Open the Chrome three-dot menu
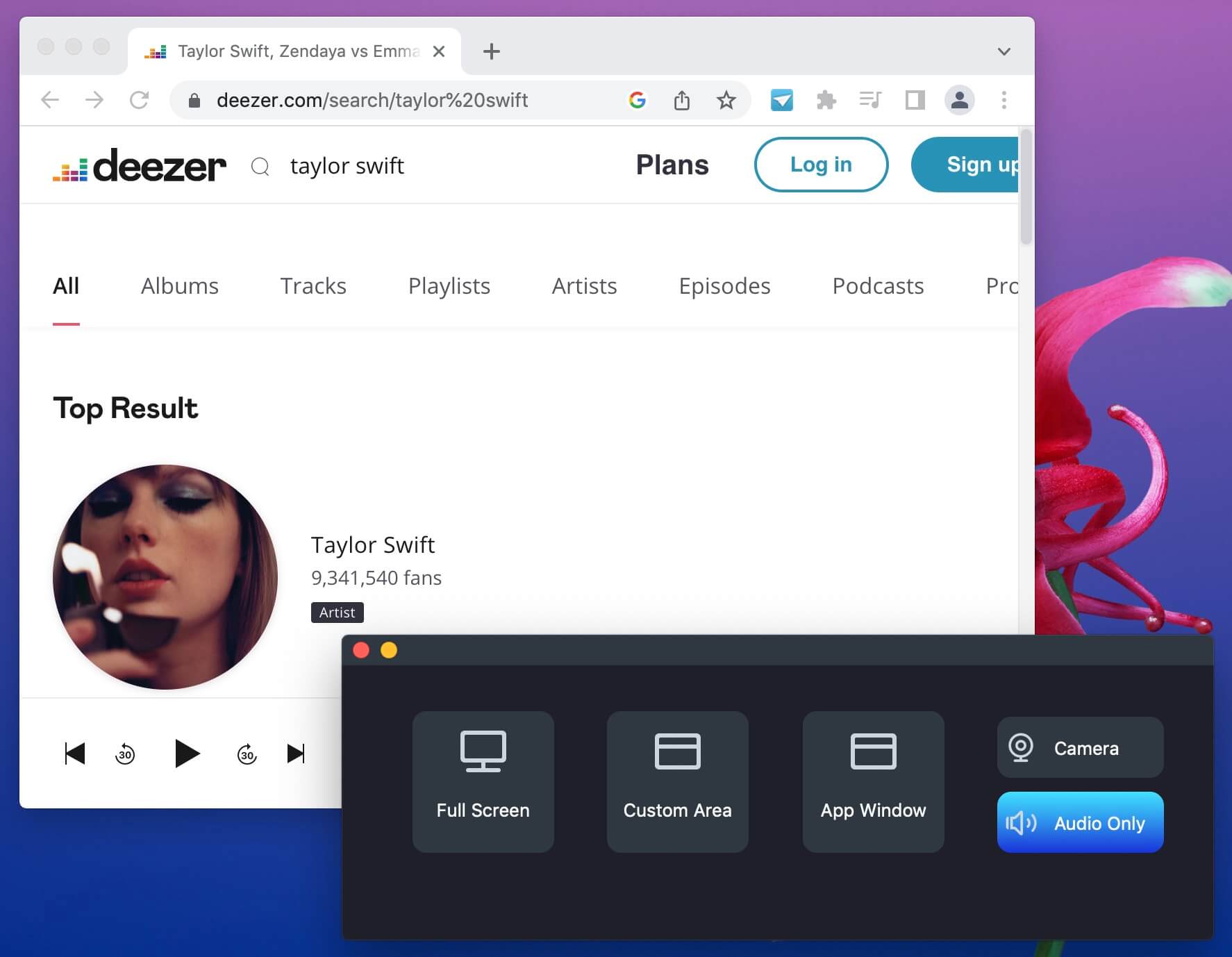This screenshot has height=957, width=1232. coord(1004,100)
